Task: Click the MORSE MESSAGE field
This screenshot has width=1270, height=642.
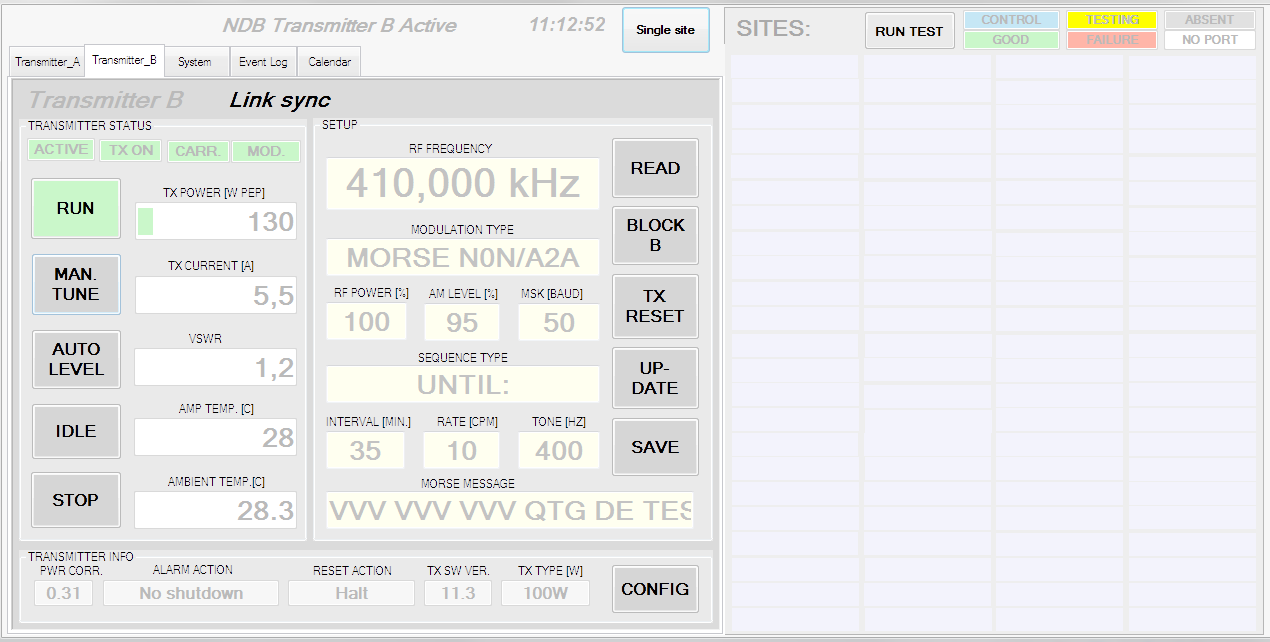Action: point(509,510)
